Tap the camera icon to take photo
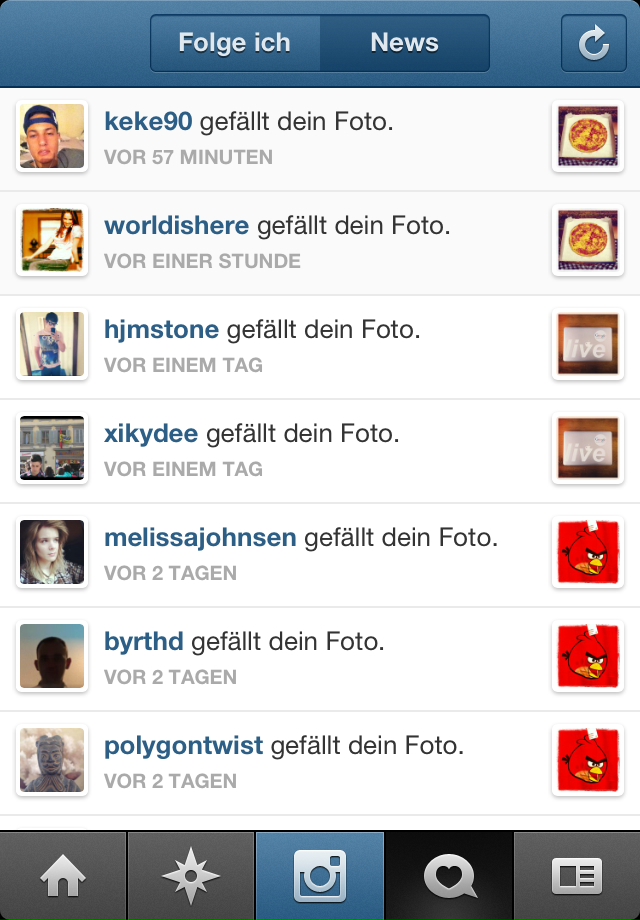The width and height of the screenshot is (640, 920). pyautogui.click(x=320, y=875)
